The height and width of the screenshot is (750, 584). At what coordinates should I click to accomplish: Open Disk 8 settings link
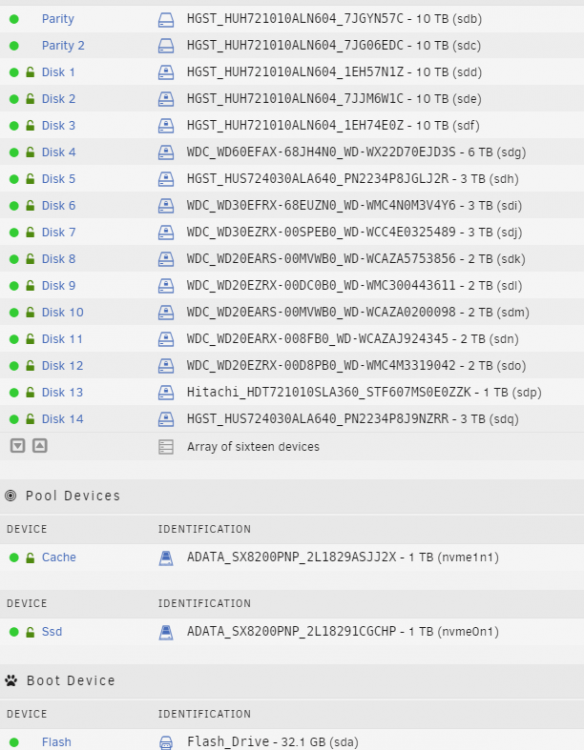[x=59, y=259]
